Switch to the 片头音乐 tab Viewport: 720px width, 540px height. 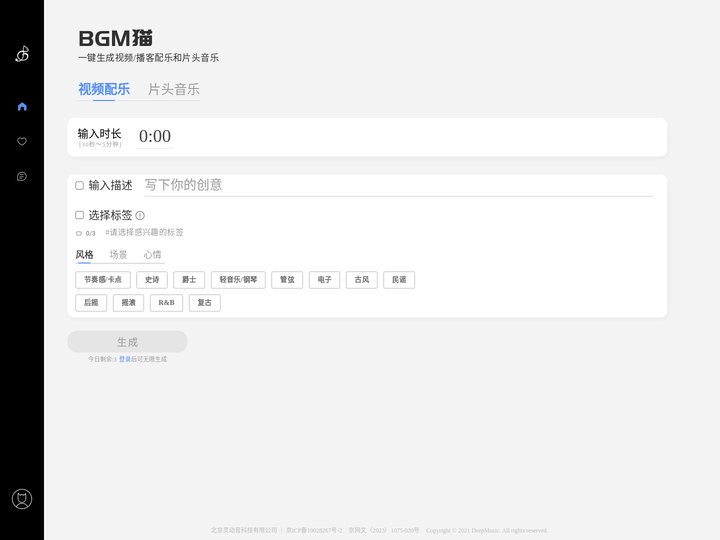tap(174, 89)
